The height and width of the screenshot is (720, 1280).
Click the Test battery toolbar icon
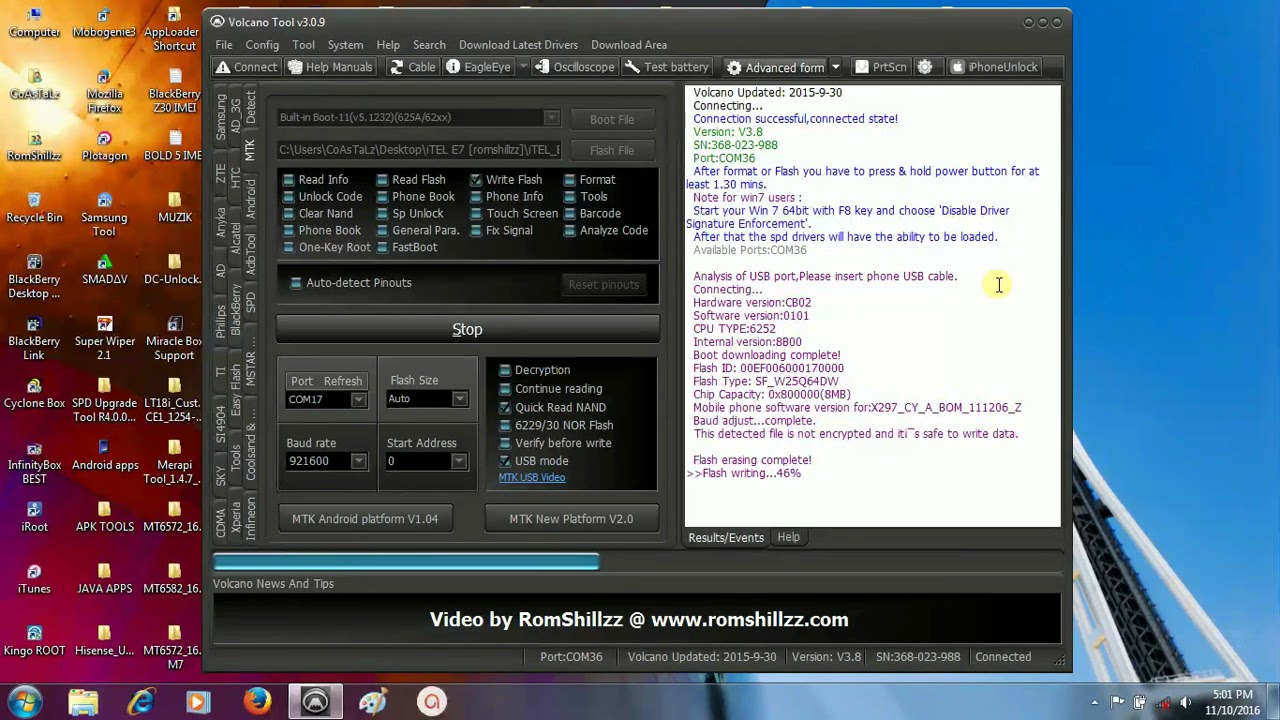(x=667, y=67)
